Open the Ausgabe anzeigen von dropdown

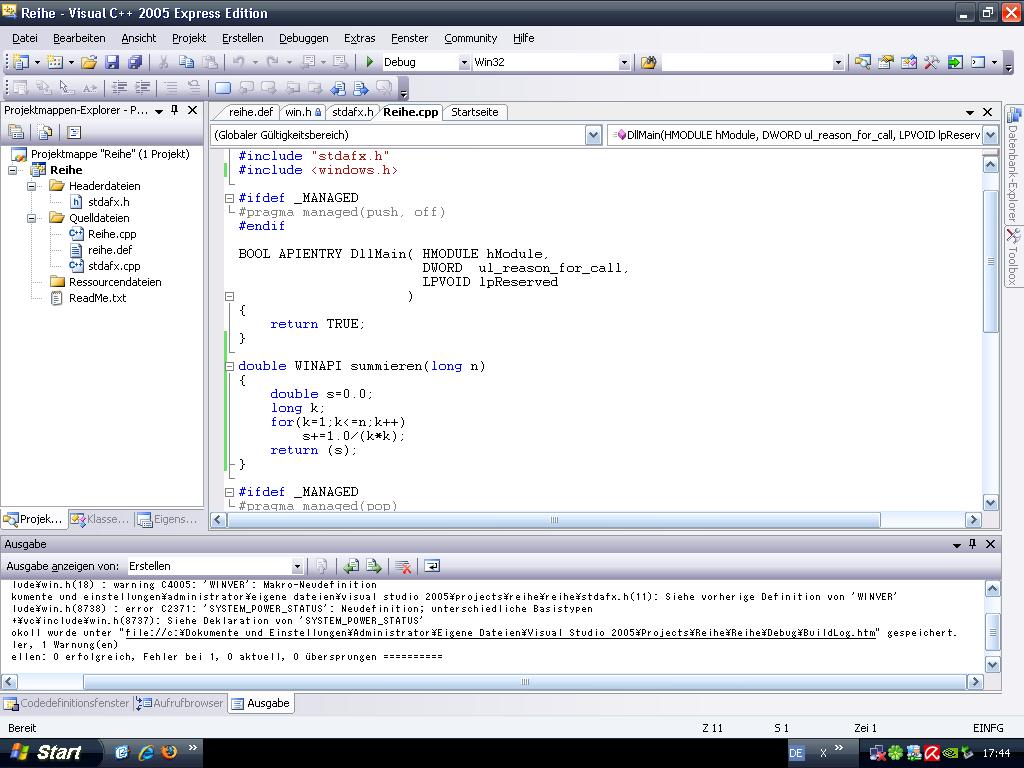coord(297,566)
